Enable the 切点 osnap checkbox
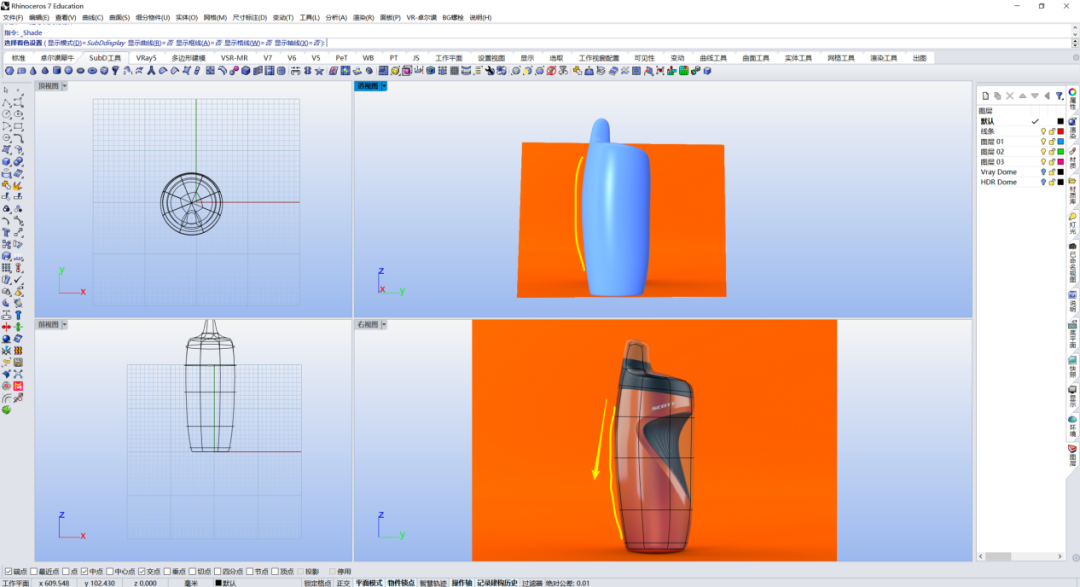 192,571
